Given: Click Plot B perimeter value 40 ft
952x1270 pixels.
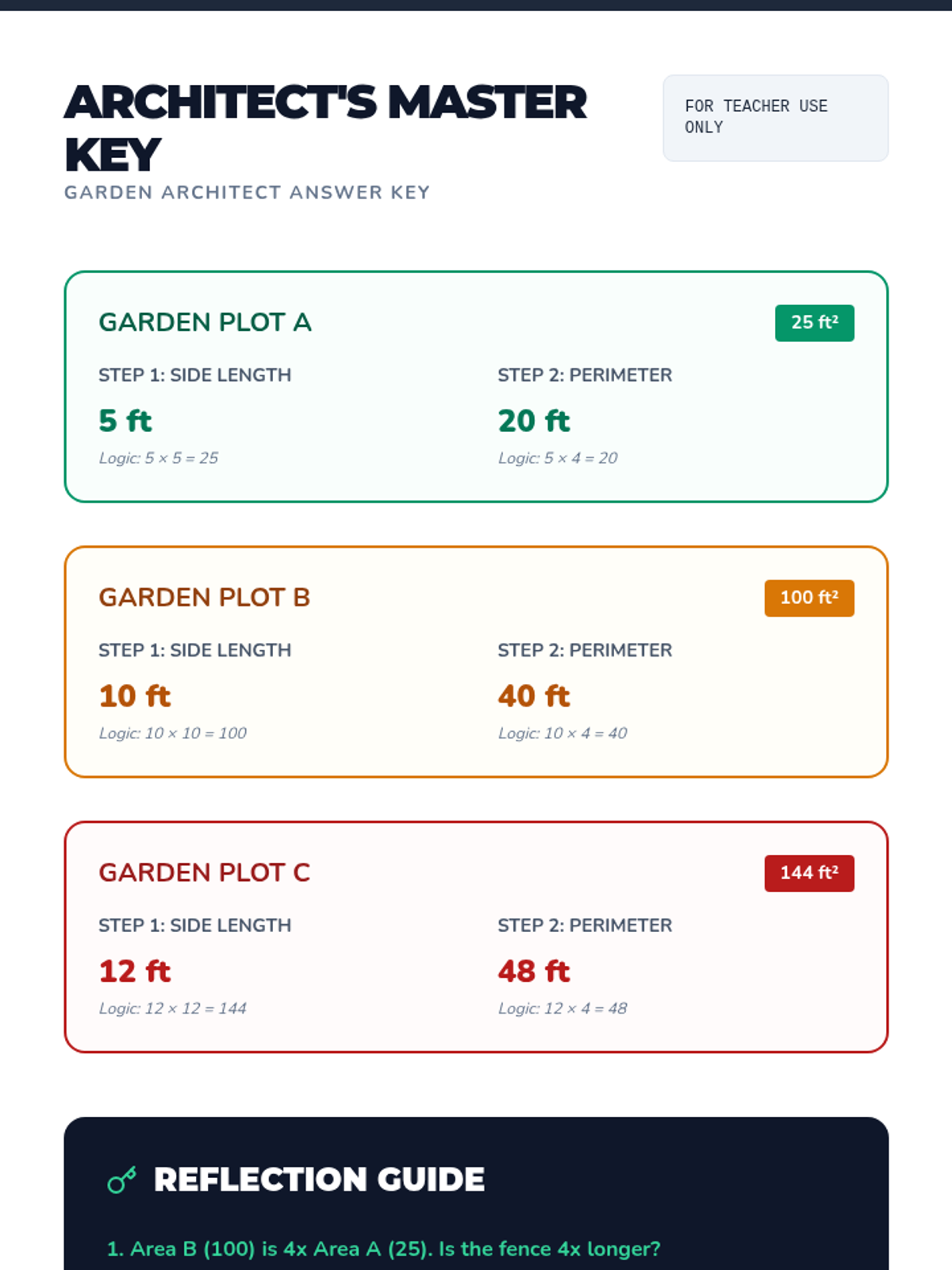Looking at the screenshot, I should 533,696.
